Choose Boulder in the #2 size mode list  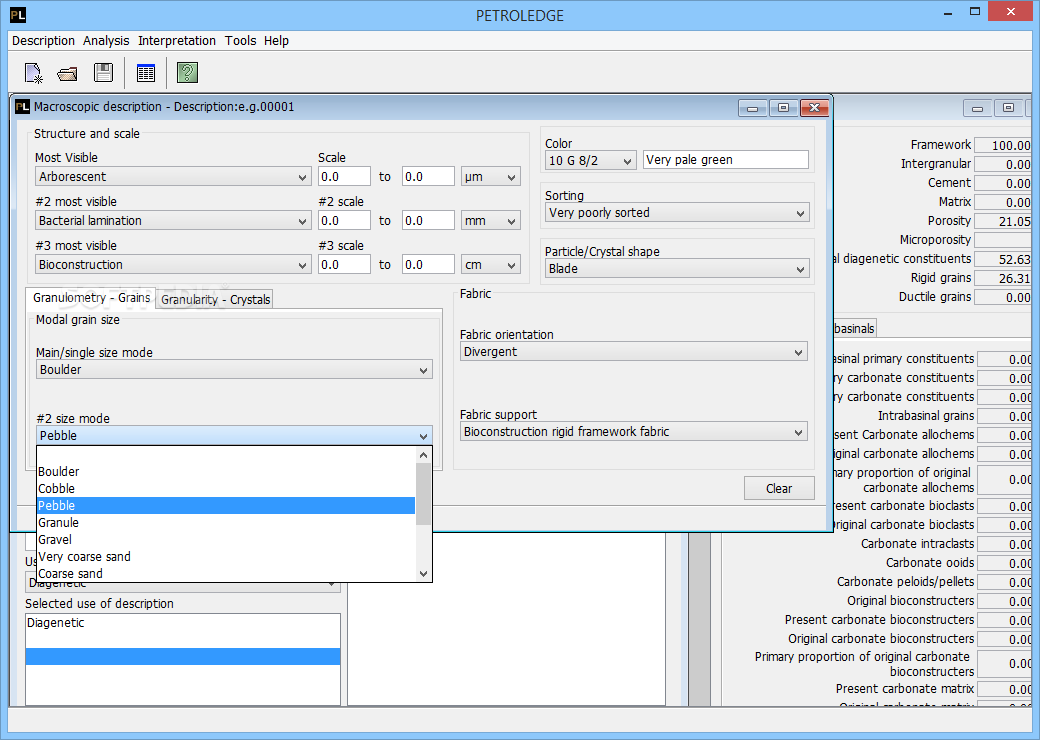[x=226, y=471]
